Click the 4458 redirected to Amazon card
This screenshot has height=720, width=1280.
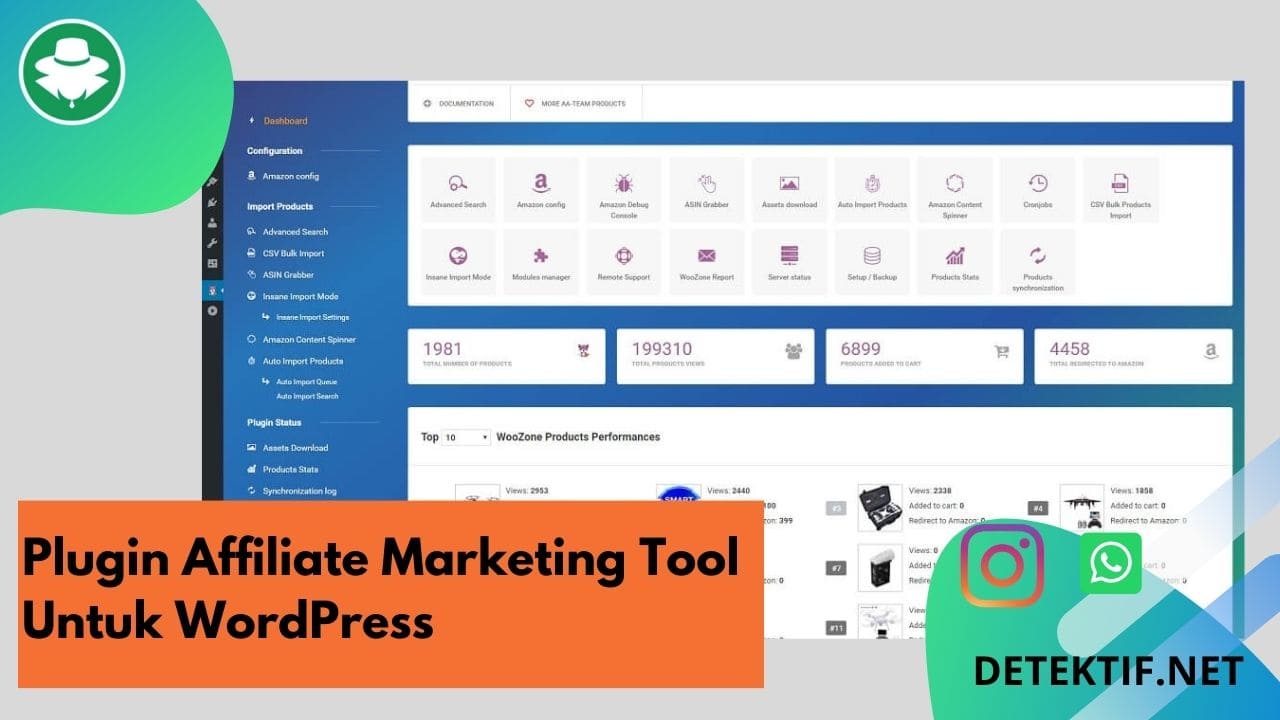pyautogui.click(x=1133, y=356)
